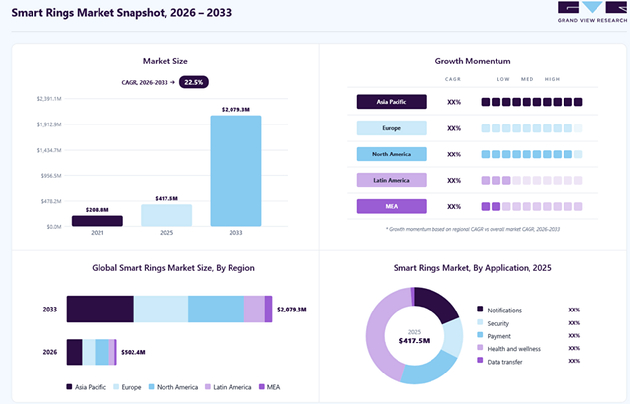The image size is (630, 404).
Task: Click Smart Rings Market, By Application, 2025 title
Action: (x=472, y=268)
